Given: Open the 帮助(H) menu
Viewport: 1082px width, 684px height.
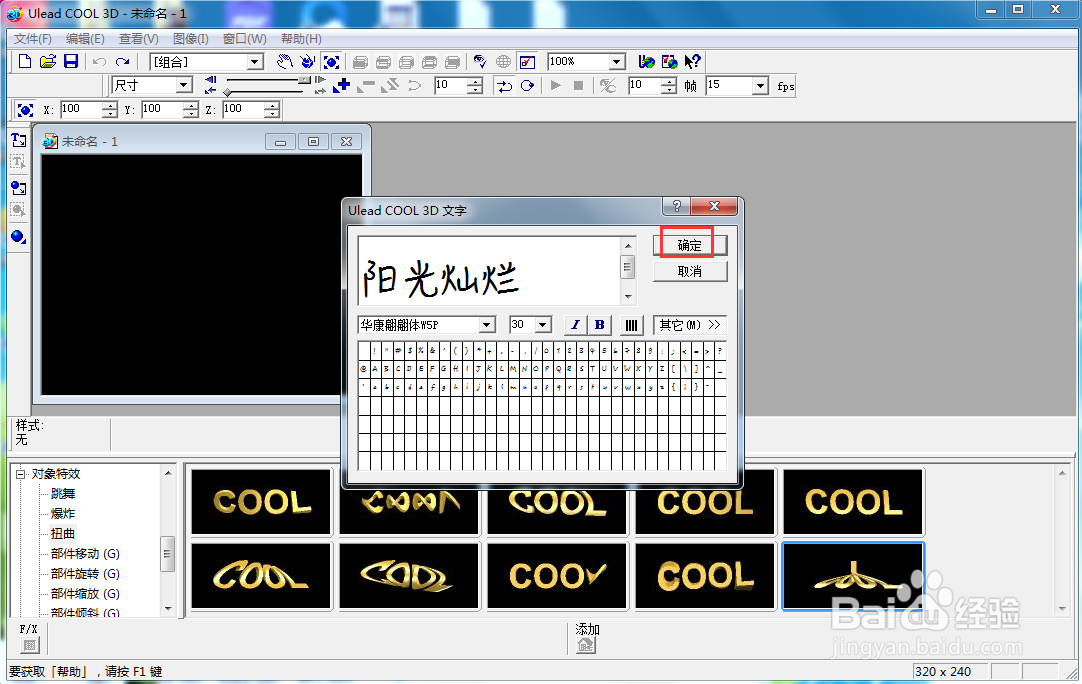Looking at the screenshot, I should 301,39.
